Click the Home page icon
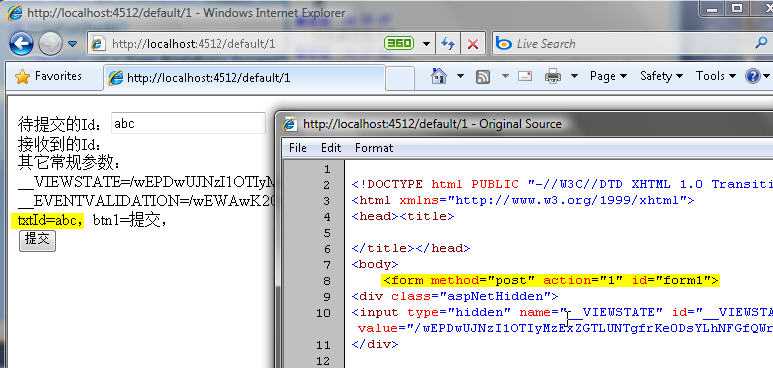Screen dimensions: 773x368 [438, 76]
